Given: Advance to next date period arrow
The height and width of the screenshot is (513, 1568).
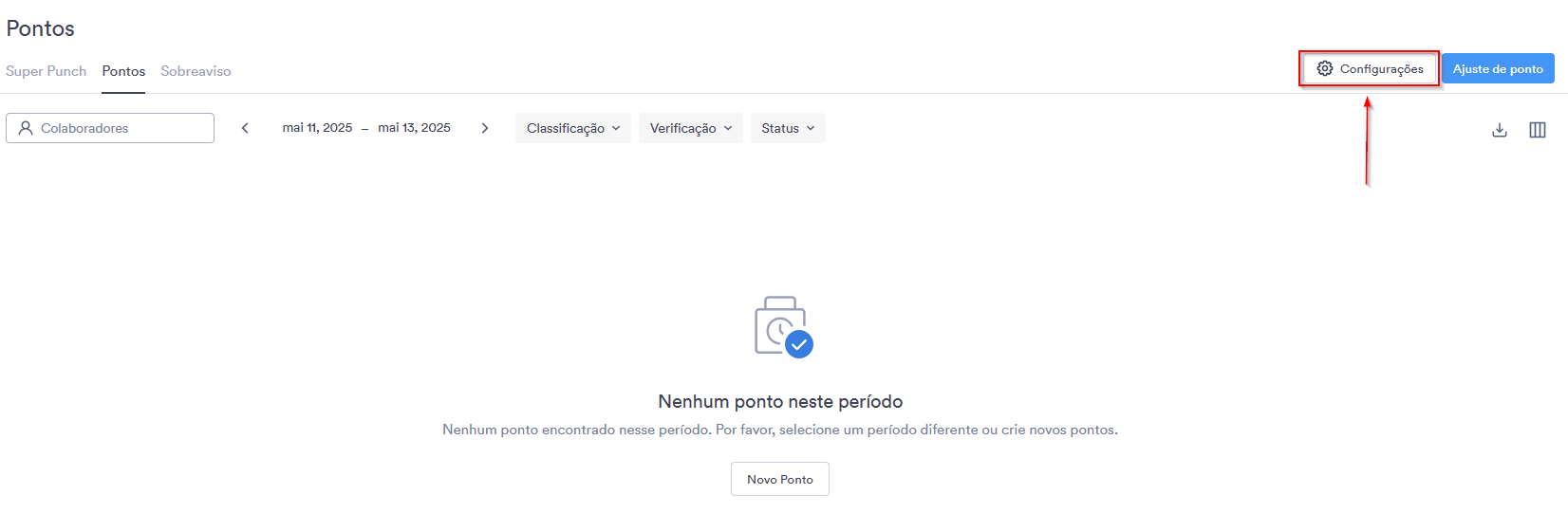Looking at the screenshot, I should (485, 128).
